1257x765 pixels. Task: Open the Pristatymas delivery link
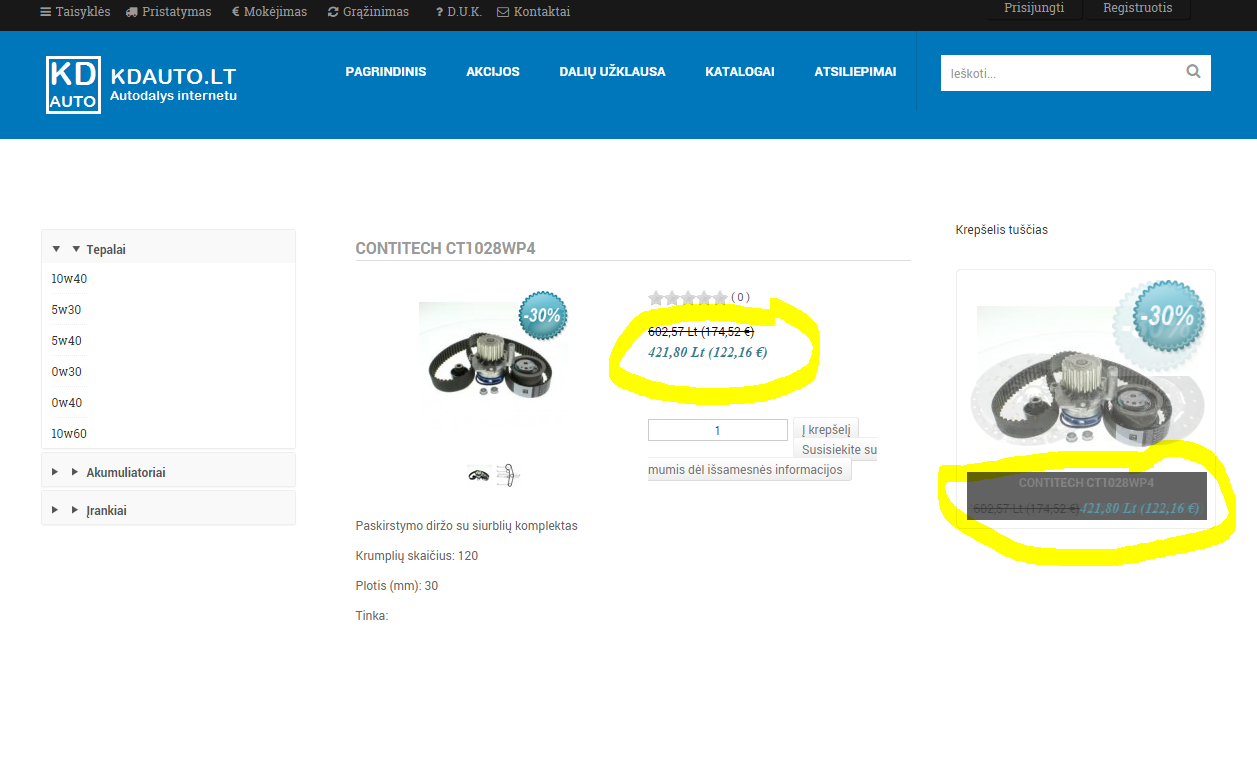coord(169,12)
